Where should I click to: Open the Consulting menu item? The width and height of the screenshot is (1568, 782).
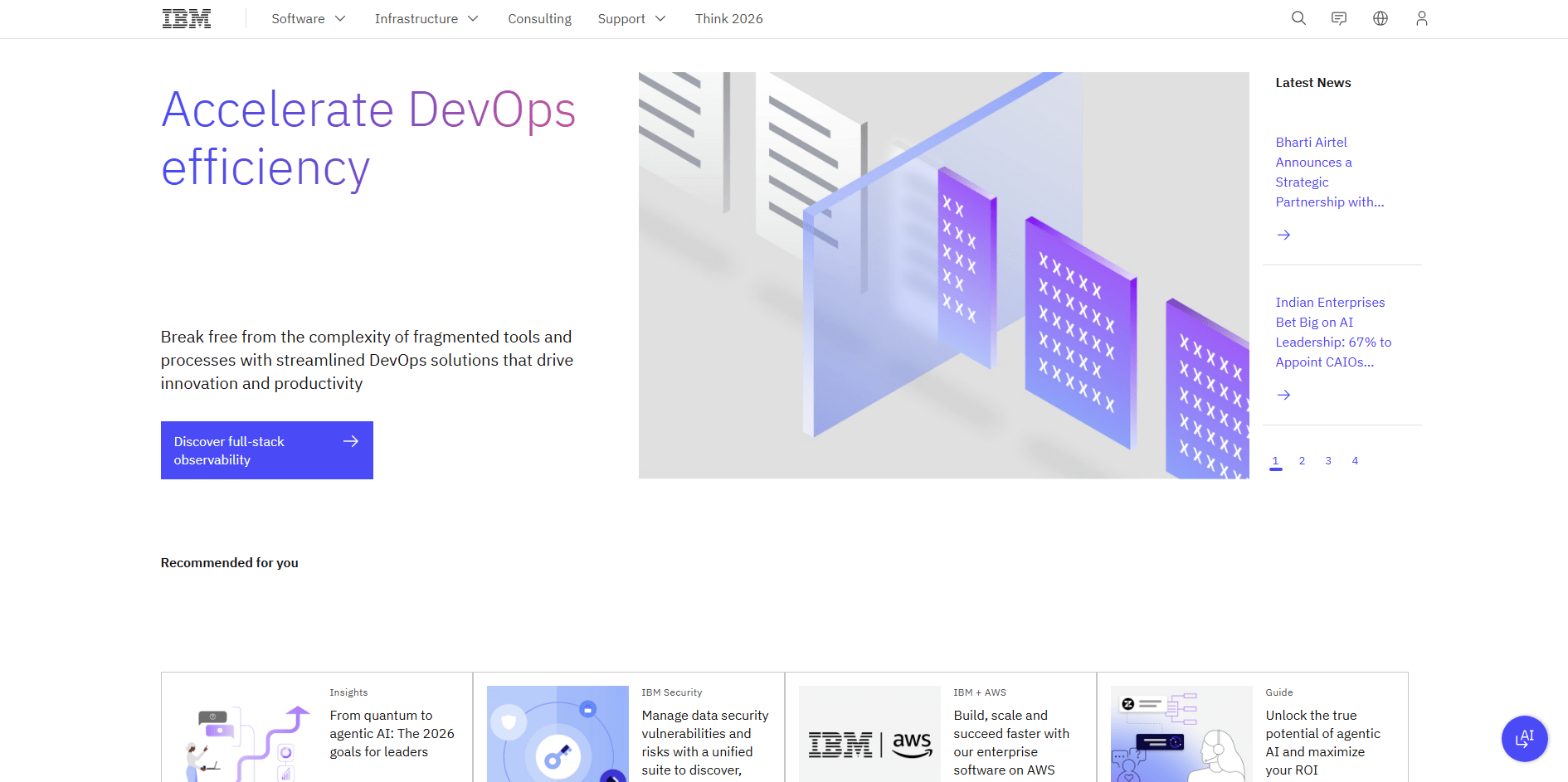pyautogui.click(x=539, y=18)
